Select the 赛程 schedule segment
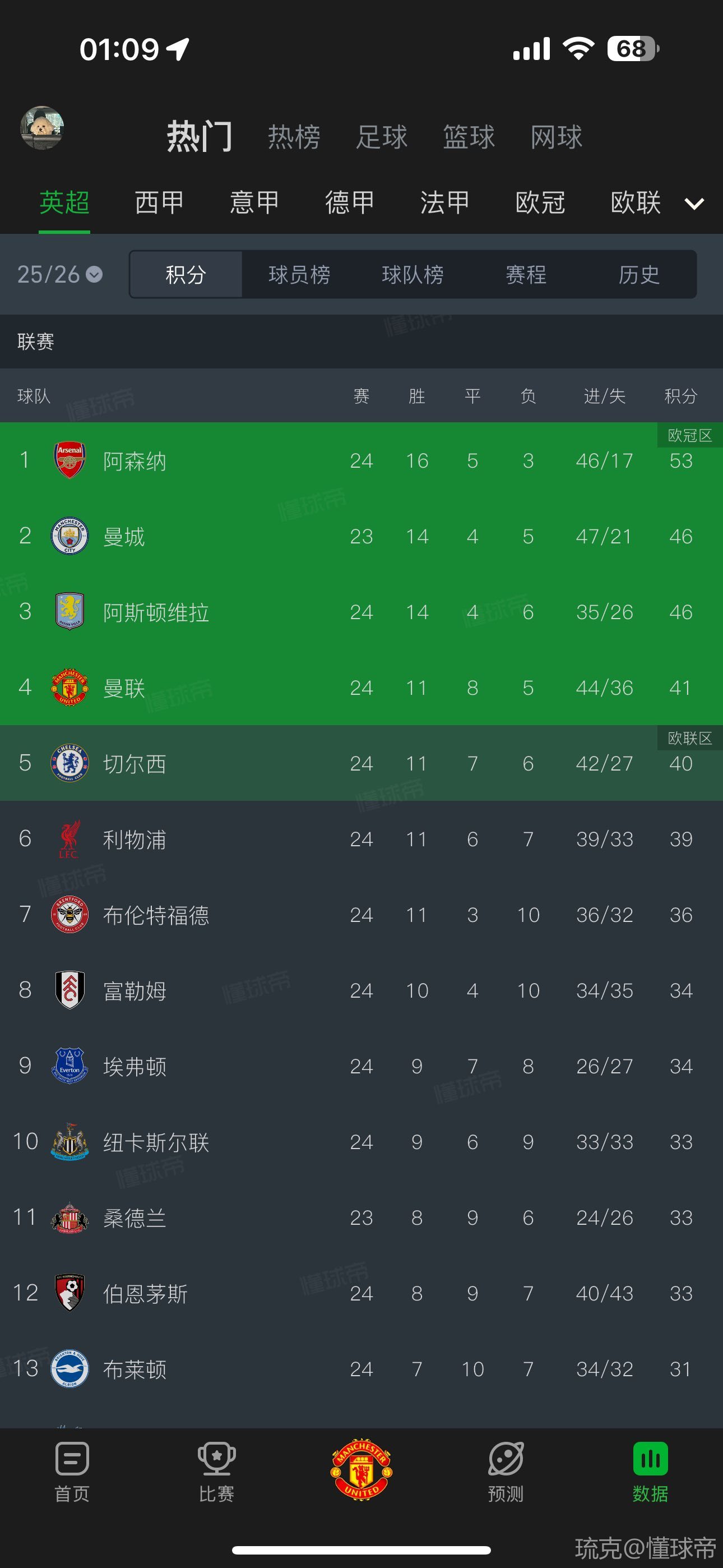723x1568 pixels. tap(526, 275)
